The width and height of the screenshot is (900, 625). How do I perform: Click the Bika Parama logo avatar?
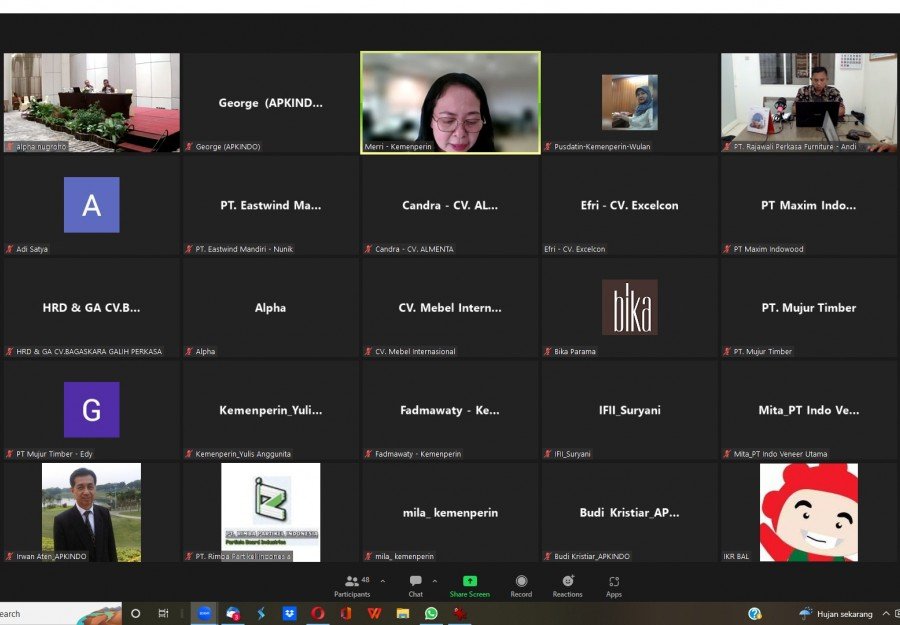[x=630, y=307]
